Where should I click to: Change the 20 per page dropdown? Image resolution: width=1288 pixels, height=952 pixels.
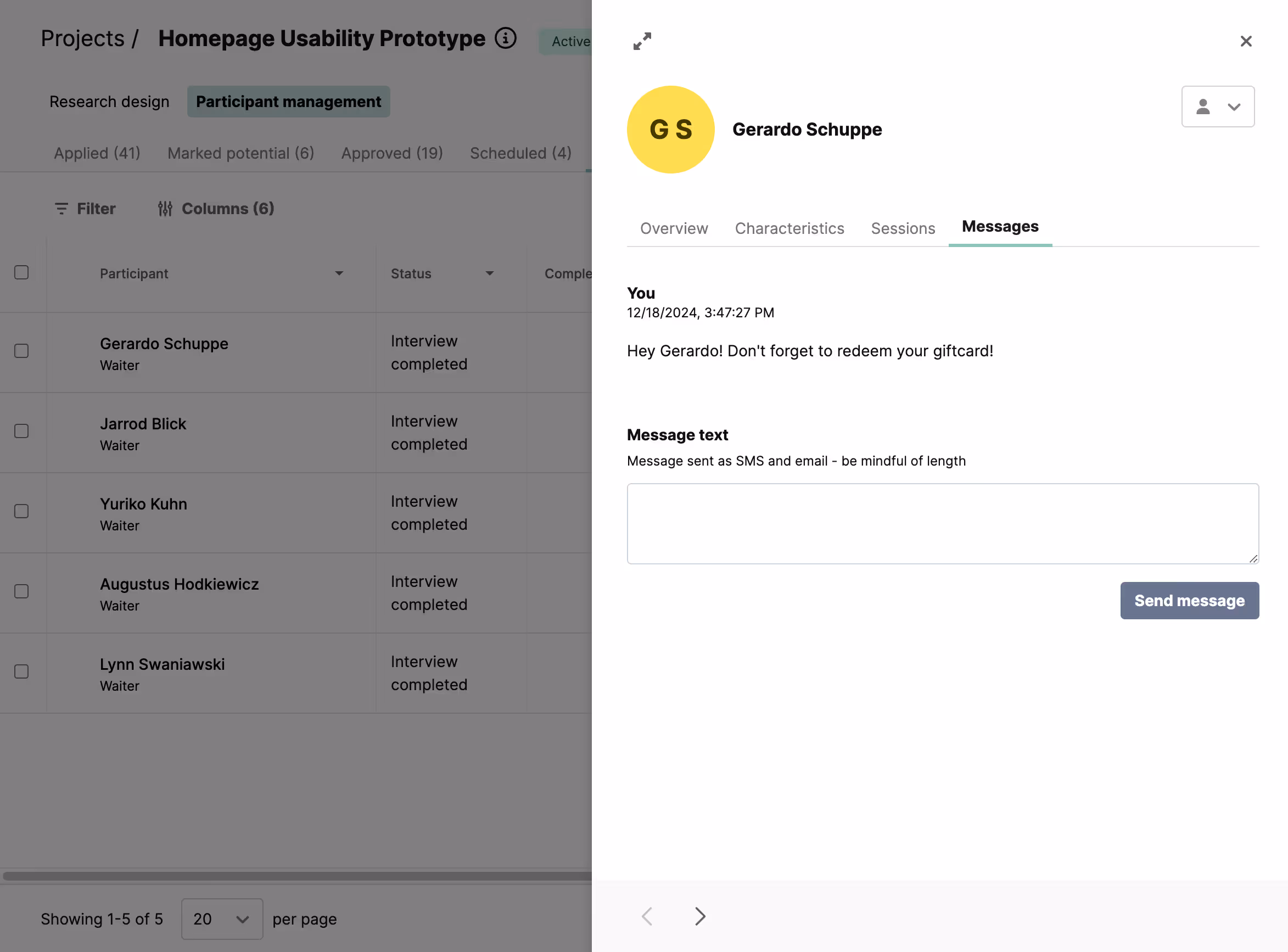[x=222, y=919]
